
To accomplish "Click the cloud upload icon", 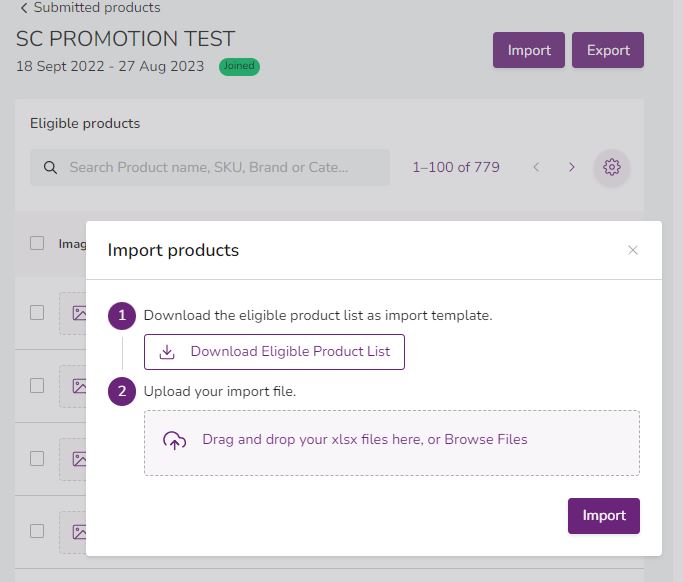I will pyautogui.click(x=175, y=440).
